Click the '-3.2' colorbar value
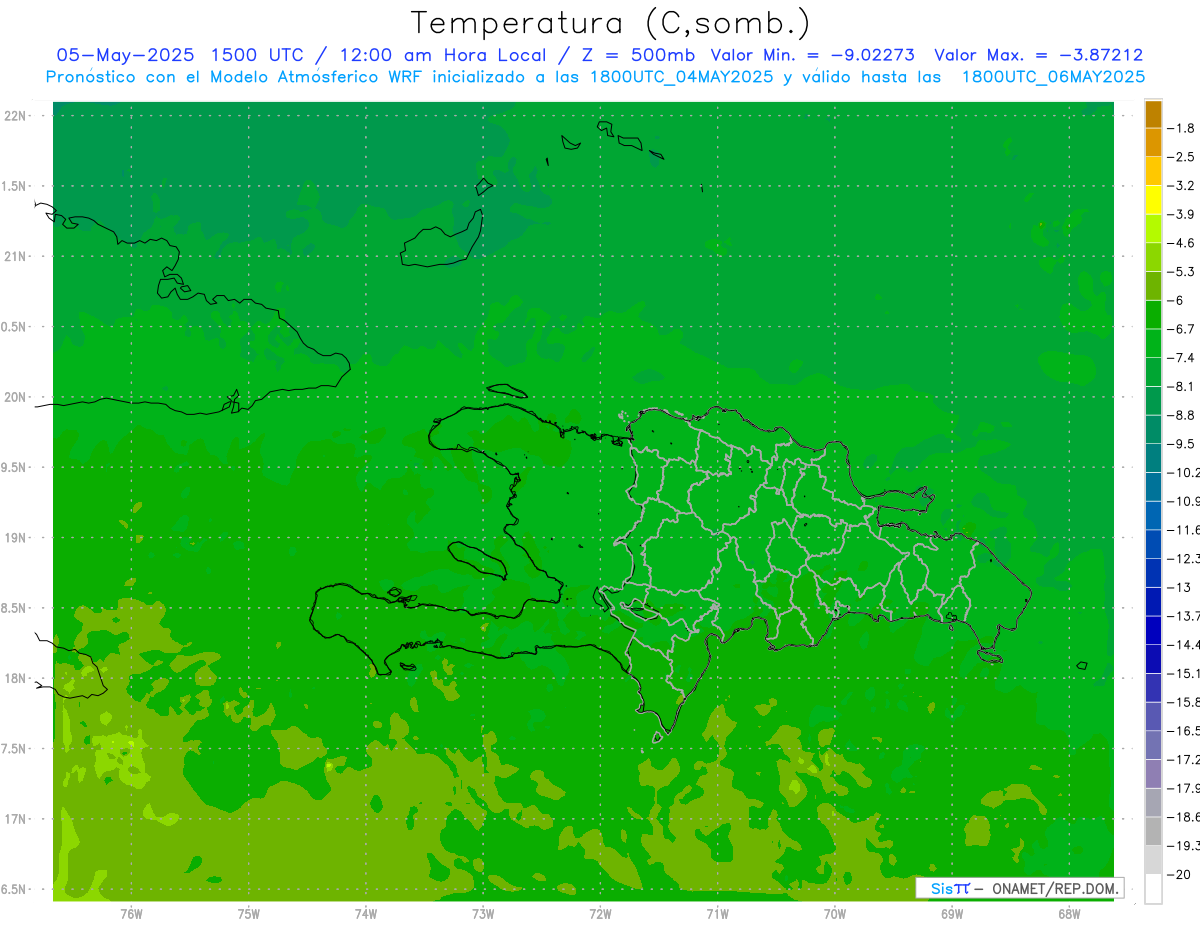Image resolution: width=1200 pixels, height=927 pixels. (1181, 185)
